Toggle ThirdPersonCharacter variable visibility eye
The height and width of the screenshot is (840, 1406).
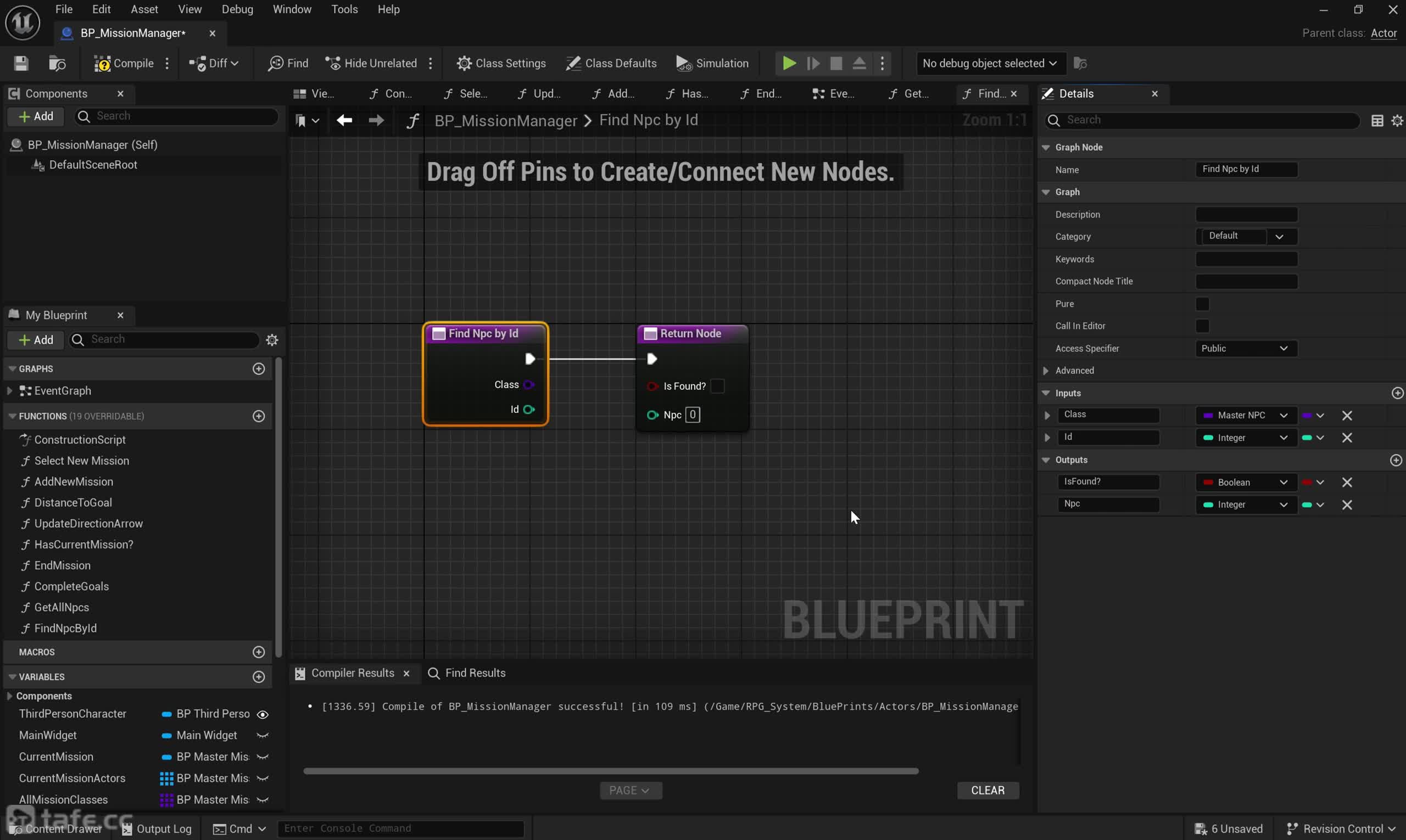coord(263,715)
